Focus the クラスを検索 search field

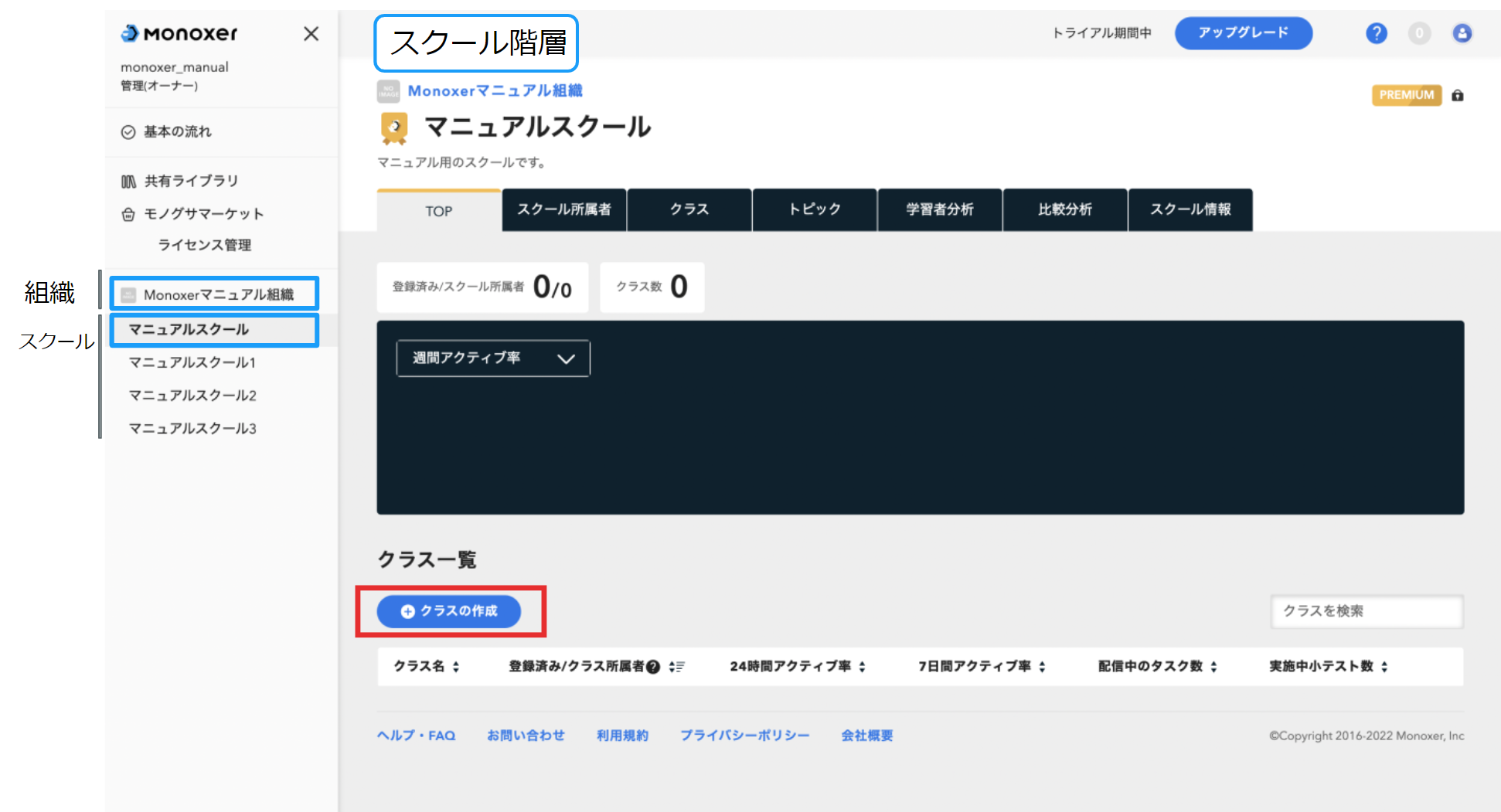(1367, 611)
